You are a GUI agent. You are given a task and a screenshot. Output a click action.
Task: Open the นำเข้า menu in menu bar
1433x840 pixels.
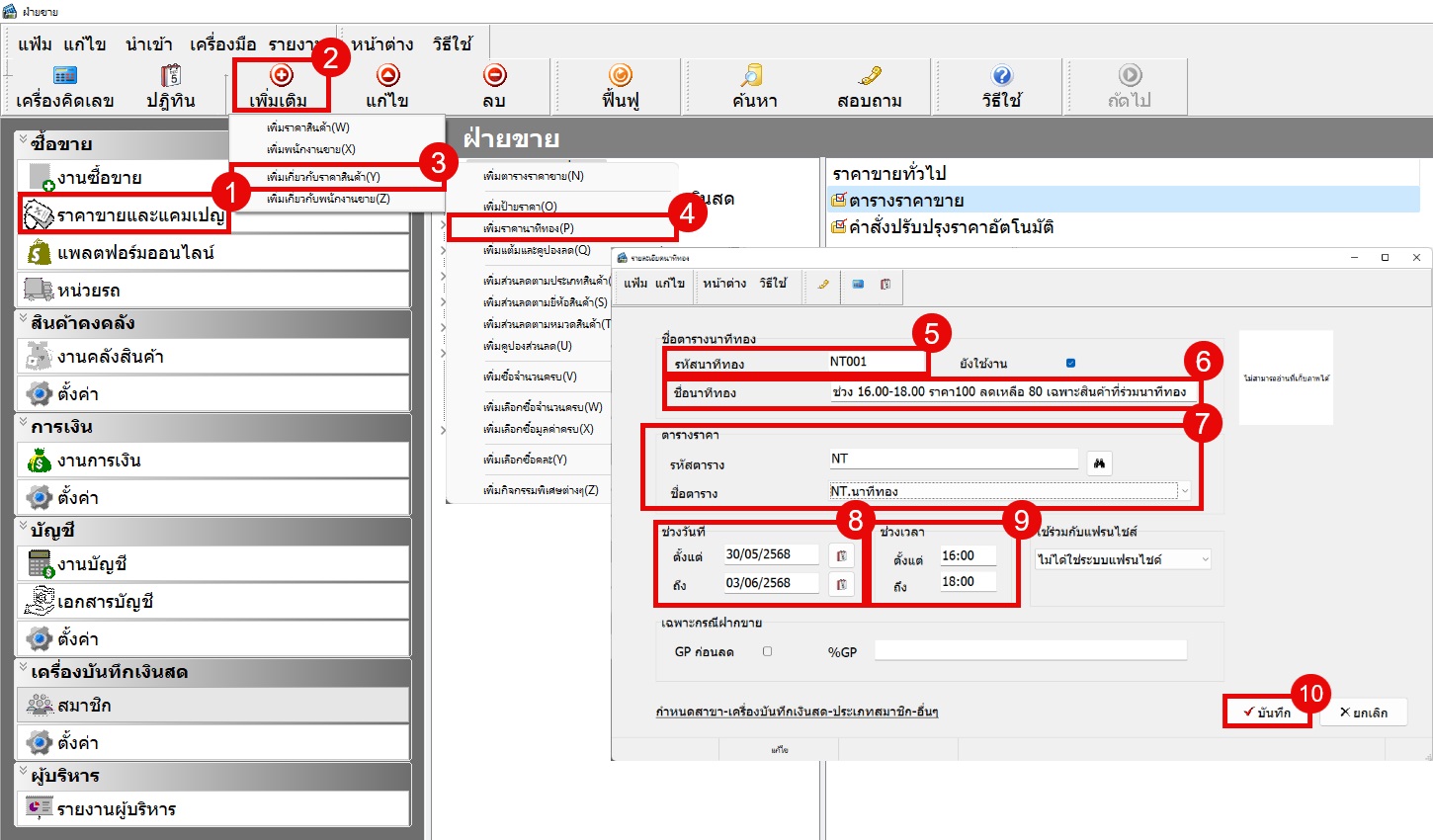pyautogui.click(x=148, y=43)
